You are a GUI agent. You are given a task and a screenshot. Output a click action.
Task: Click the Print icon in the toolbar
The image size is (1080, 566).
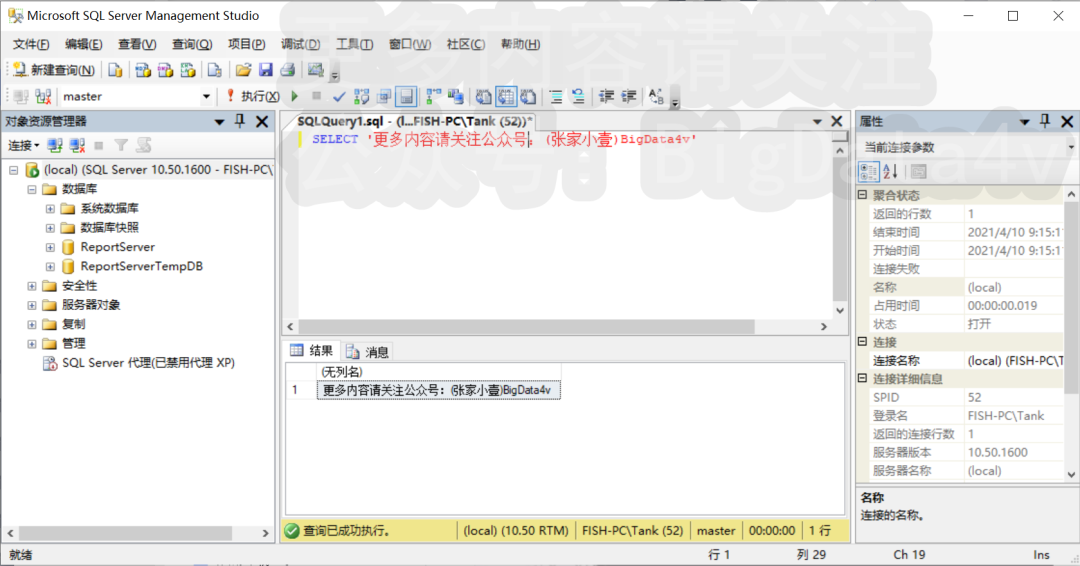(x=288, y=70)
